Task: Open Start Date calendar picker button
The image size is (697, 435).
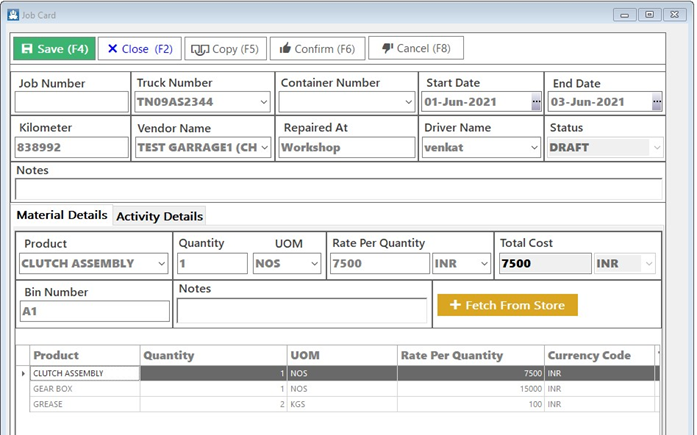Action: coord(536,102)
